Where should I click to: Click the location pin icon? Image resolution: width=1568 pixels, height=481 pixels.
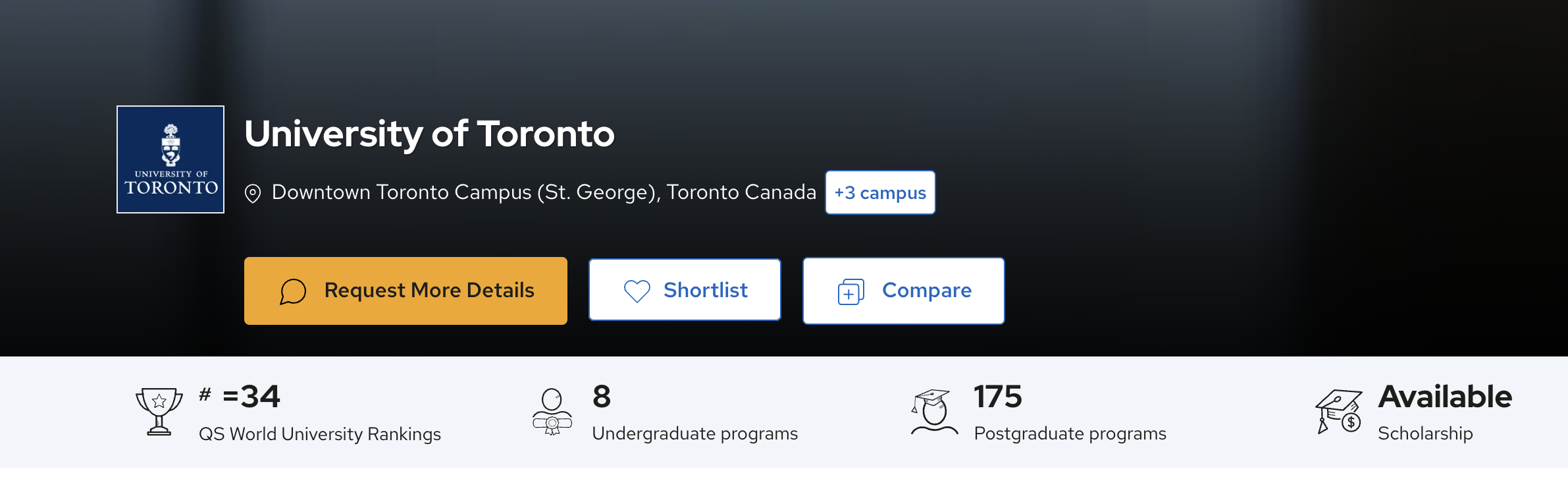click(253, 194)
